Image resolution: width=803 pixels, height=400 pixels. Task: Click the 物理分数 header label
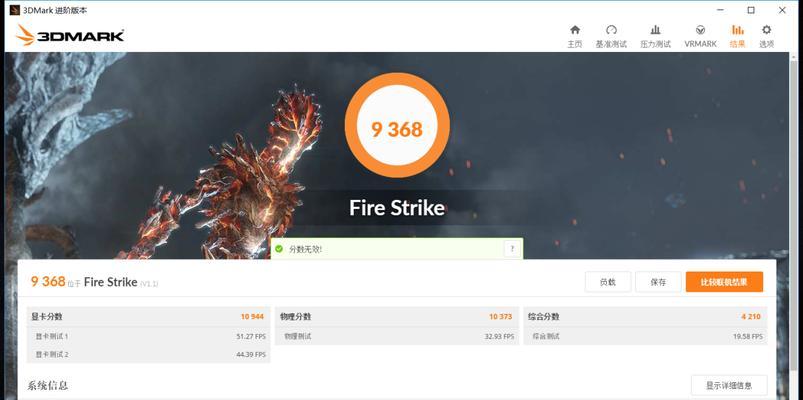295,317
